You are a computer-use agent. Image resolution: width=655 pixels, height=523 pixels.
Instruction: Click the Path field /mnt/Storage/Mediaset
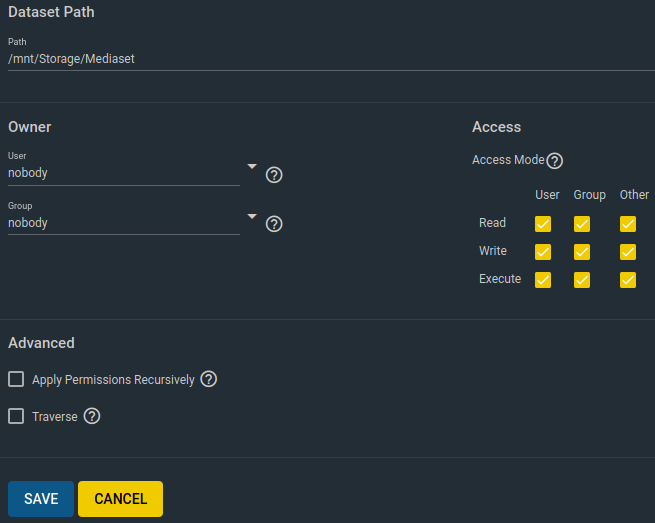(331, 59)
